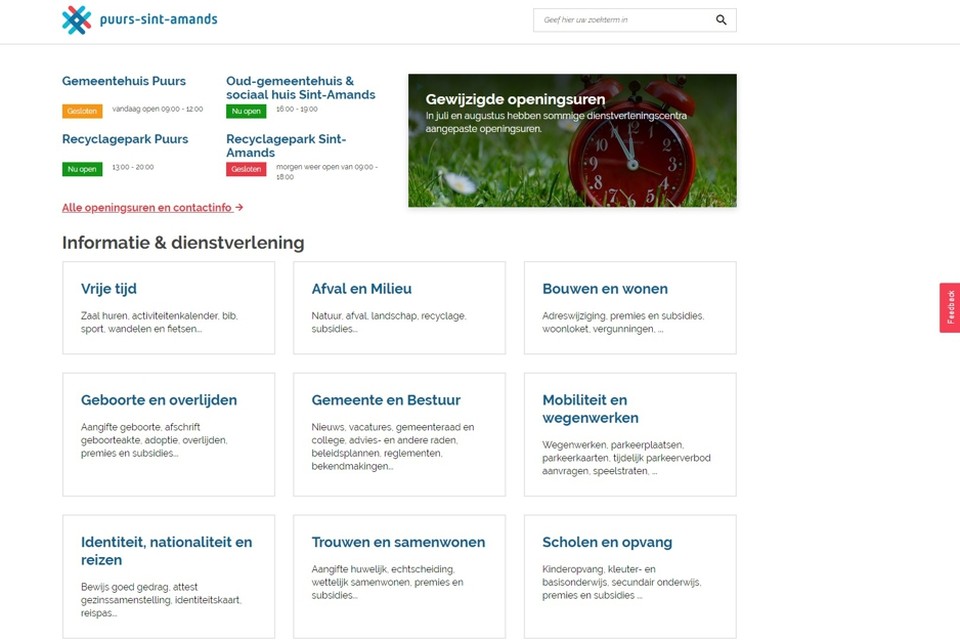
Task: Open the Mobiliteit en wegenwerken card
Action: pos(630,434)
